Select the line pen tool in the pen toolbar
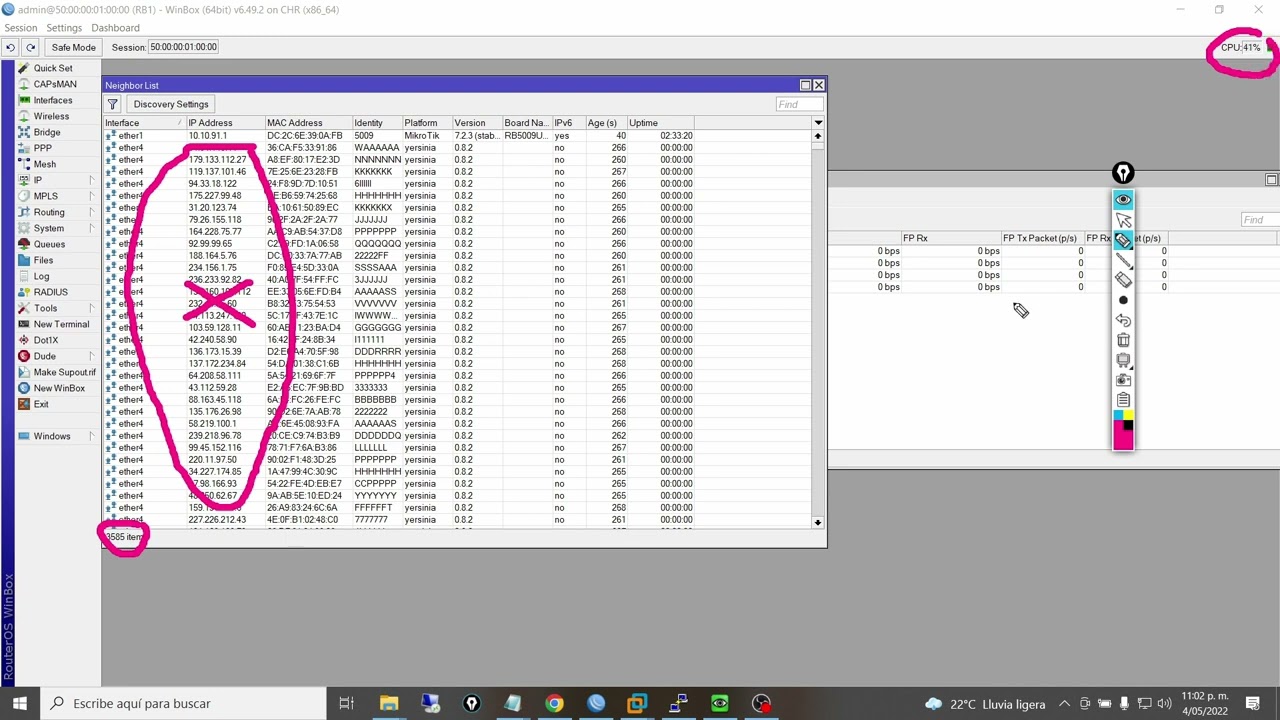The image size is (1280, 720). tap(1123, 260)
